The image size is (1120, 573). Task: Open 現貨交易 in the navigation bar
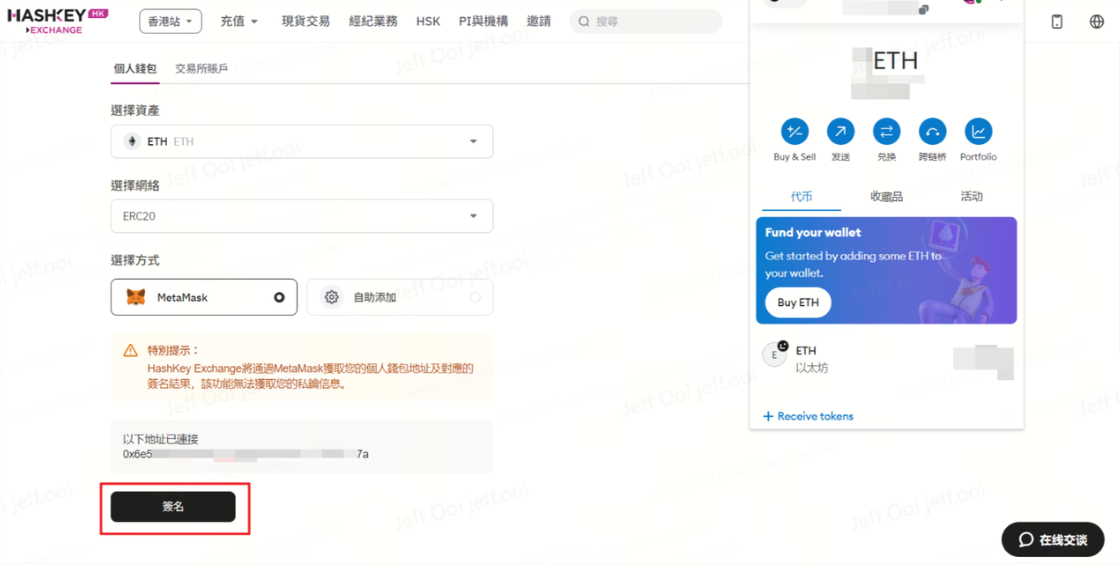tap(306, 21)
